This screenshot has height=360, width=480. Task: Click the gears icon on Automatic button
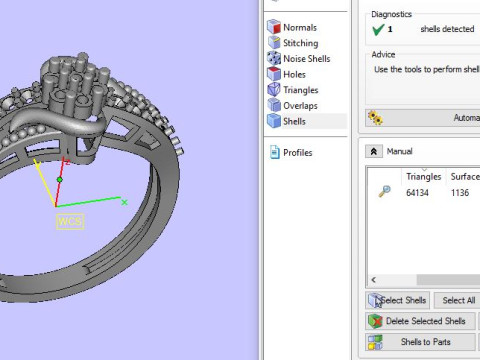click(375, 118)
